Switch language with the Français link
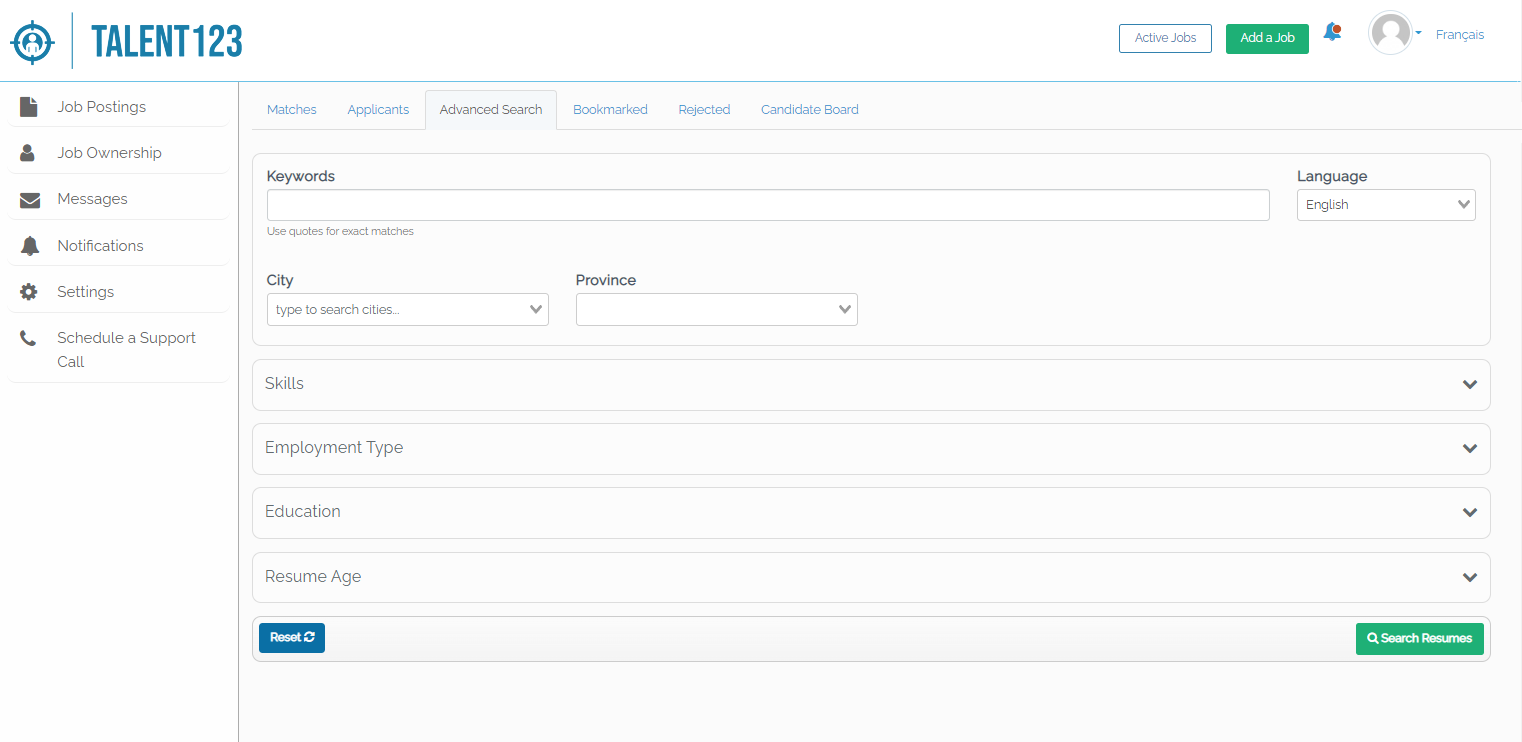This screenshot has width=1522, height=742. [1460, 34]
